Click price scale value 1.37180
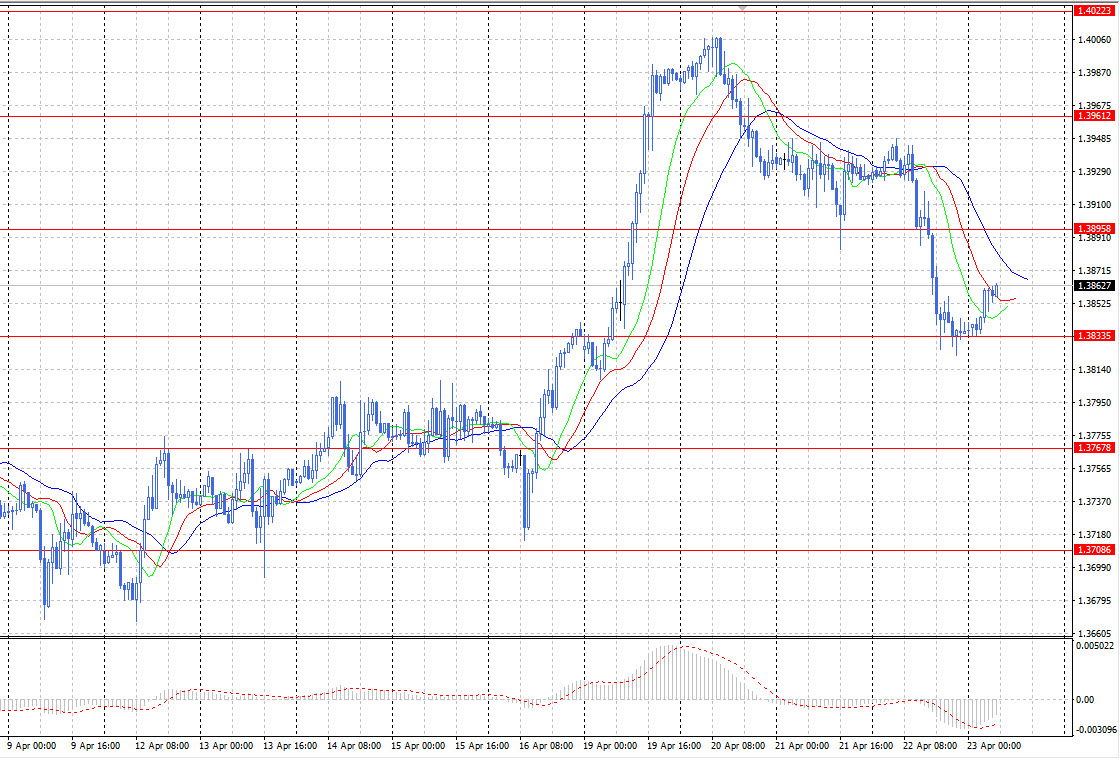This screenshot has width=1120, height=758. point(1094,535)
